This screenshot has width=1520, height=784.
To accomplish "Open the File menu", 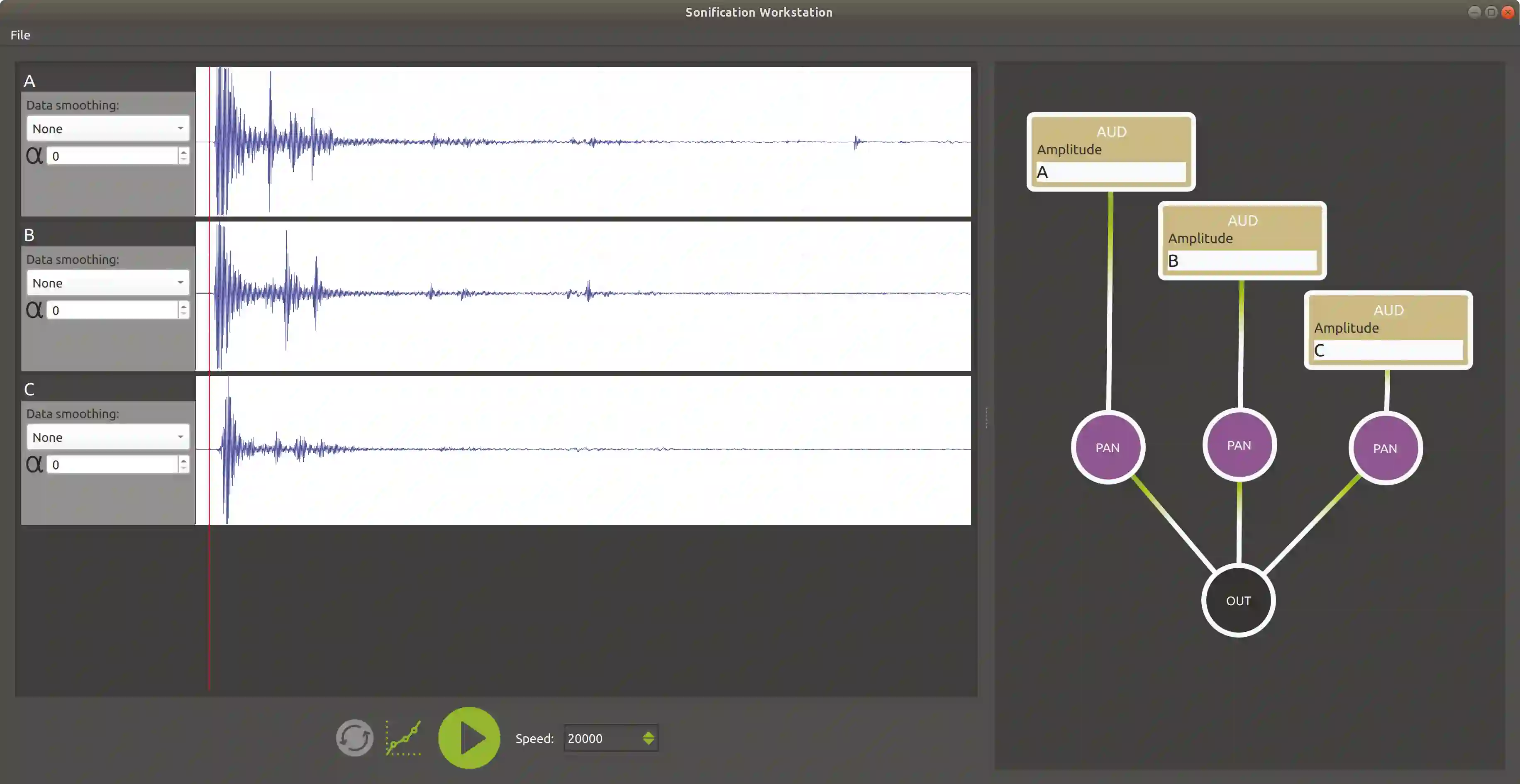I will point(20,35).
